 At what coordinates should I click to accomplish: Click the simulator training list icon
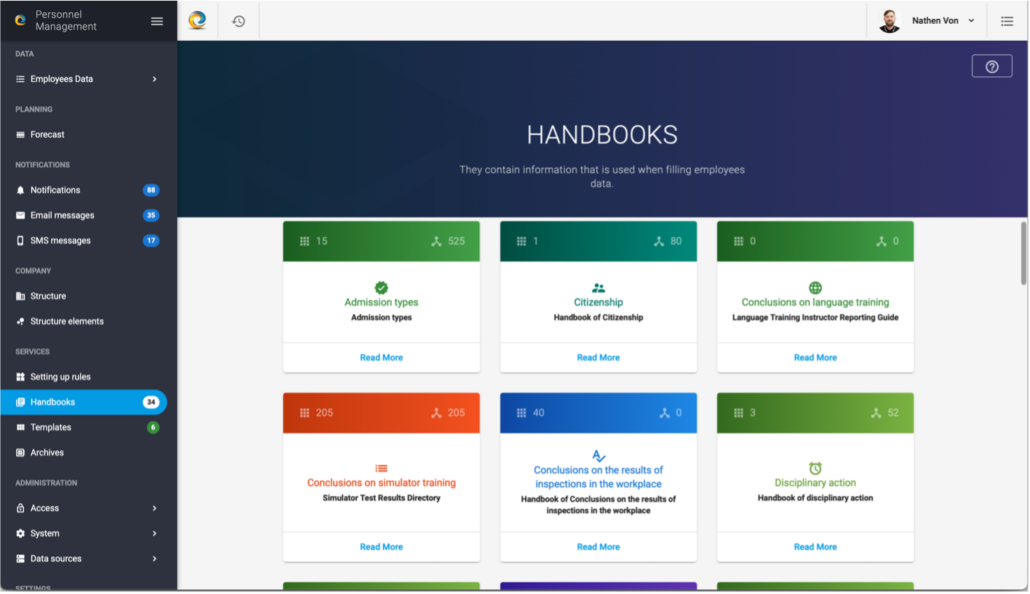tap(381, 468)
